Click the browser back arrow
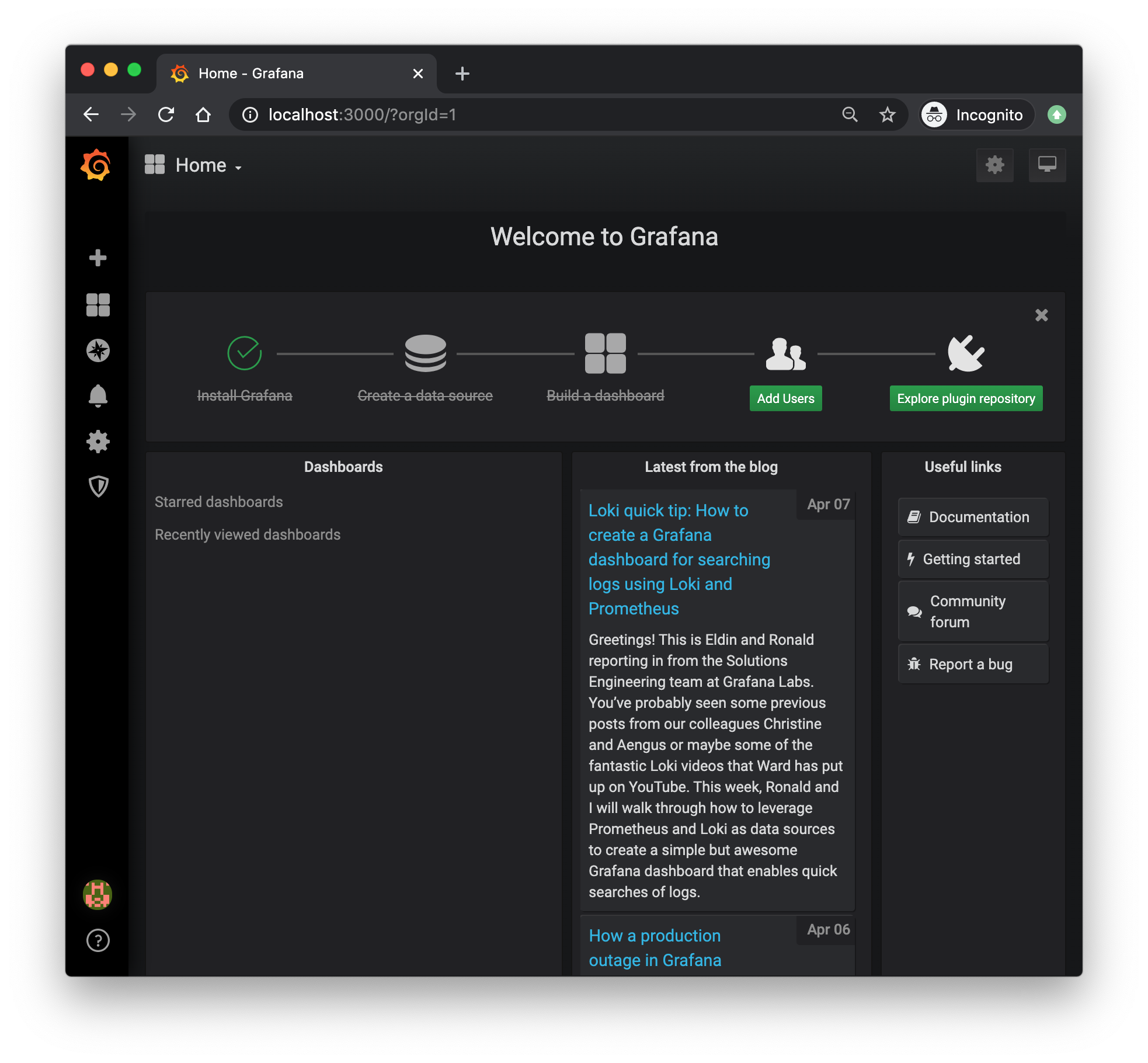The image size is (1148, 1063). pyautogui.click(x=91, y=114)
